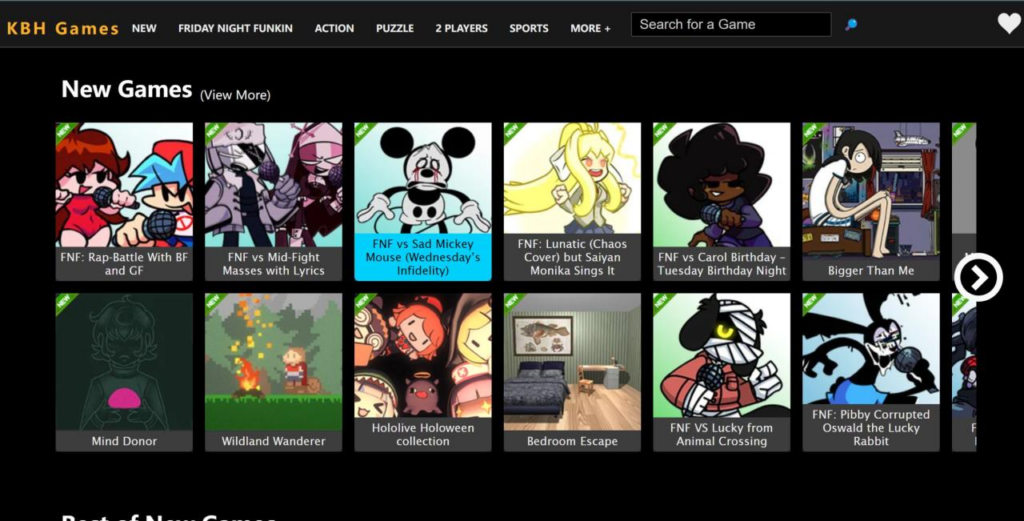Open Bedroom Escape game thumbnail

pos(572,362)
